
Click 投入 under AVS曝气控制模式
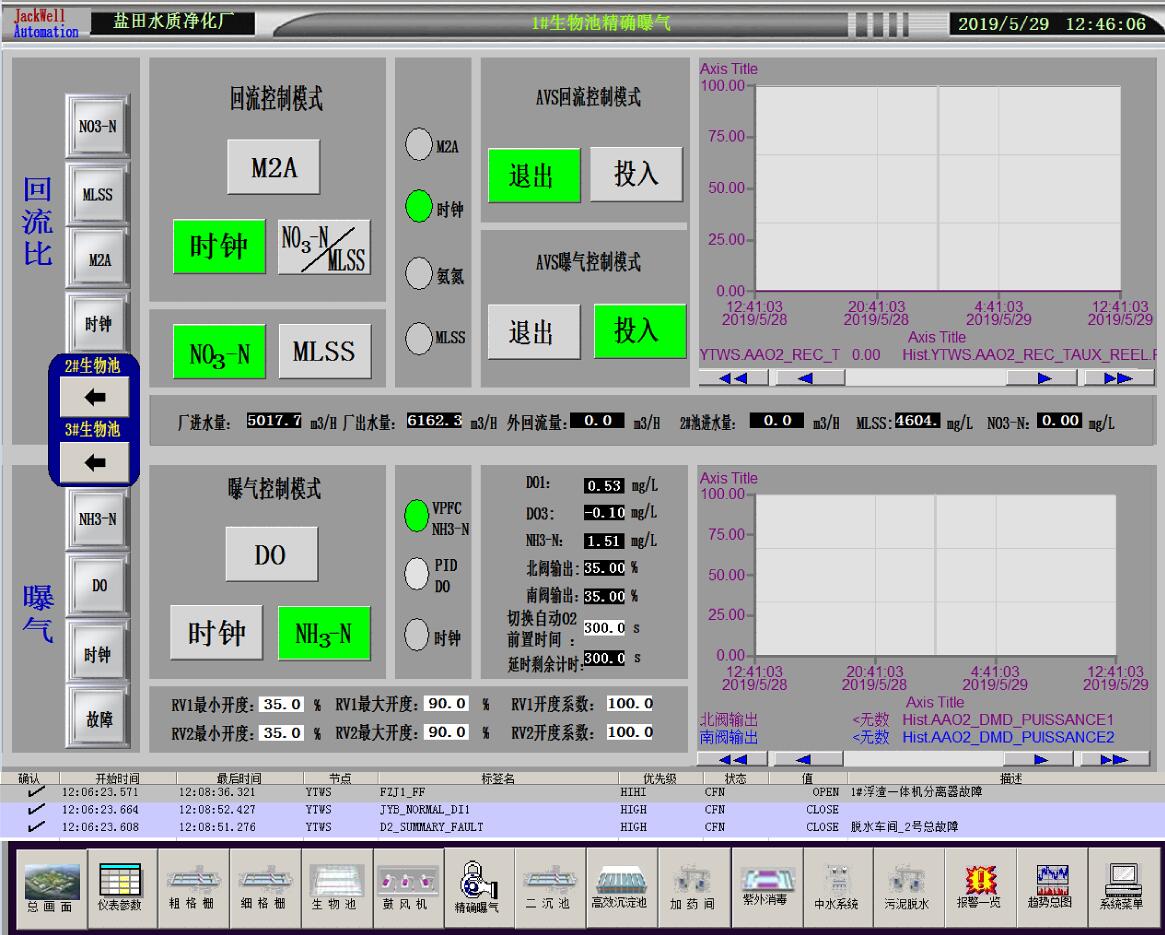(640, 331)
